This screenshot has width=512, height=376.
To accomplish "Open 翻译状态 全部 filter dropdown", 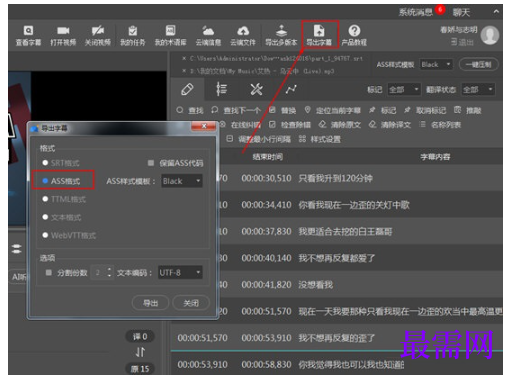I will coord(478,90).
